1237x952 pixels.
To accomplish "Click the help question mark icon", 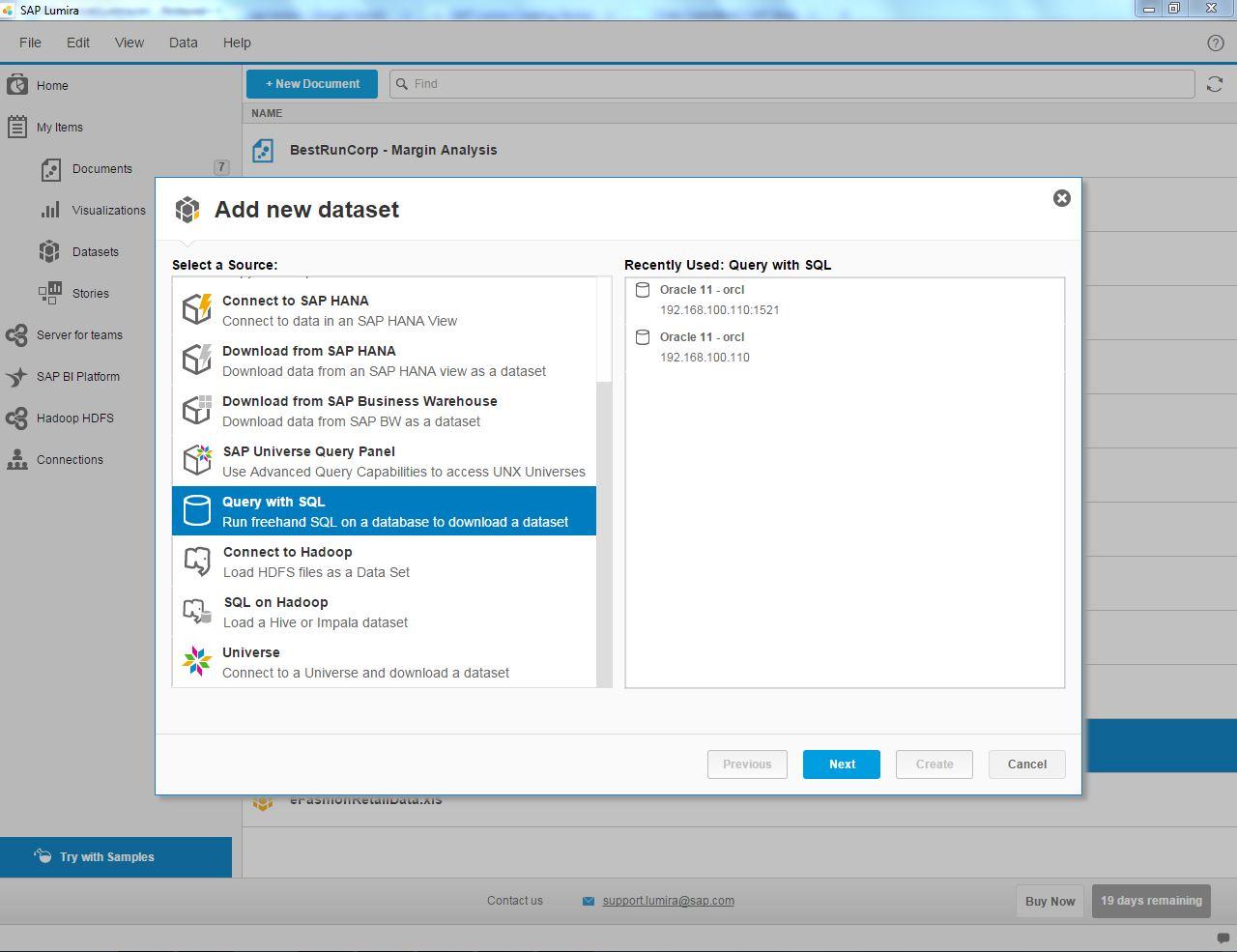I will click(x=1216, y=43).
